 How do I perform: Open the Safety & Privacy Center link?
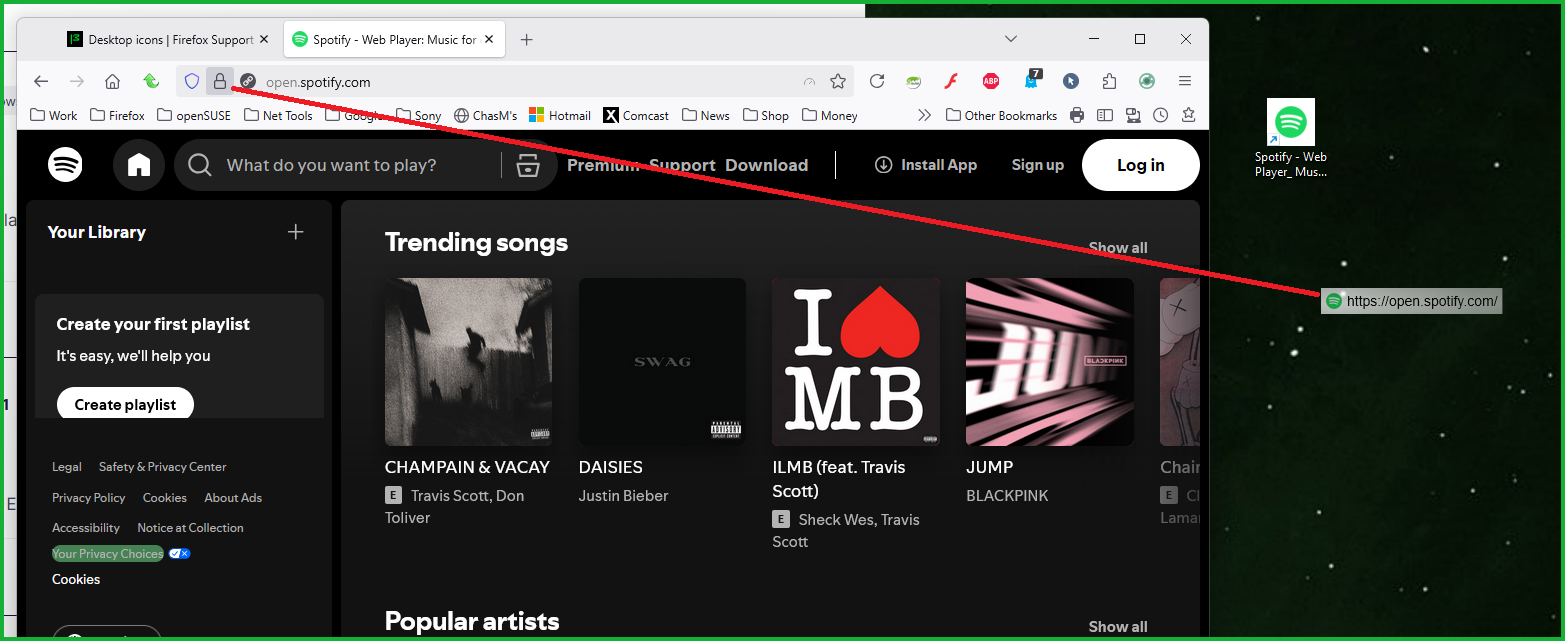pos(162,467)
